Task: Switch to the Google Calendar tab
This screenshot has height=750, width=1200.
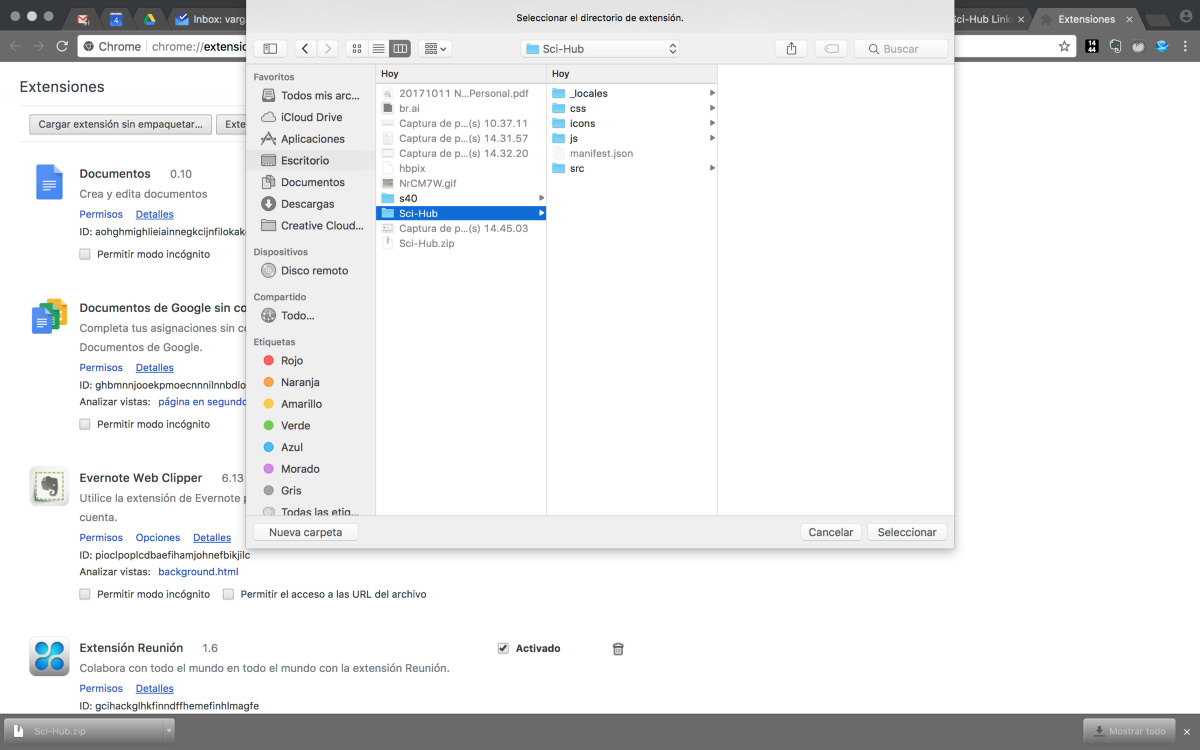Action: tap(116, 19)
